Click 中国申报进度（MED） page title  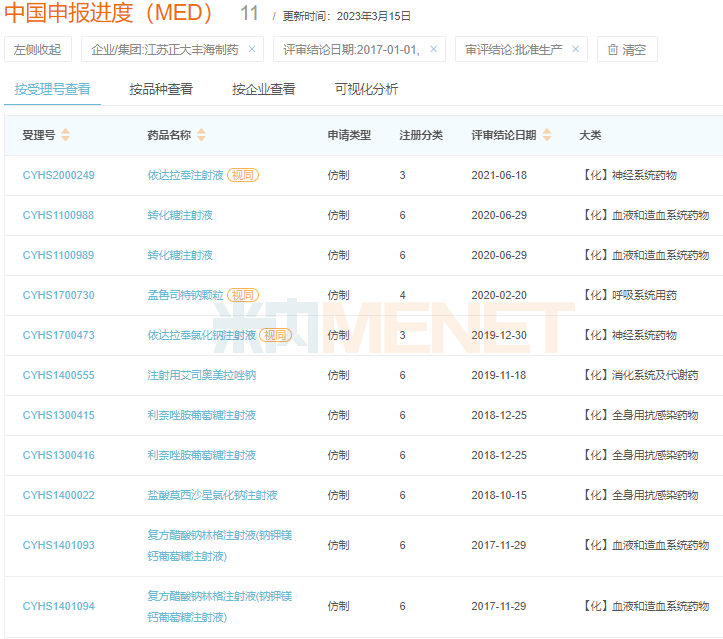pos(108,13)
